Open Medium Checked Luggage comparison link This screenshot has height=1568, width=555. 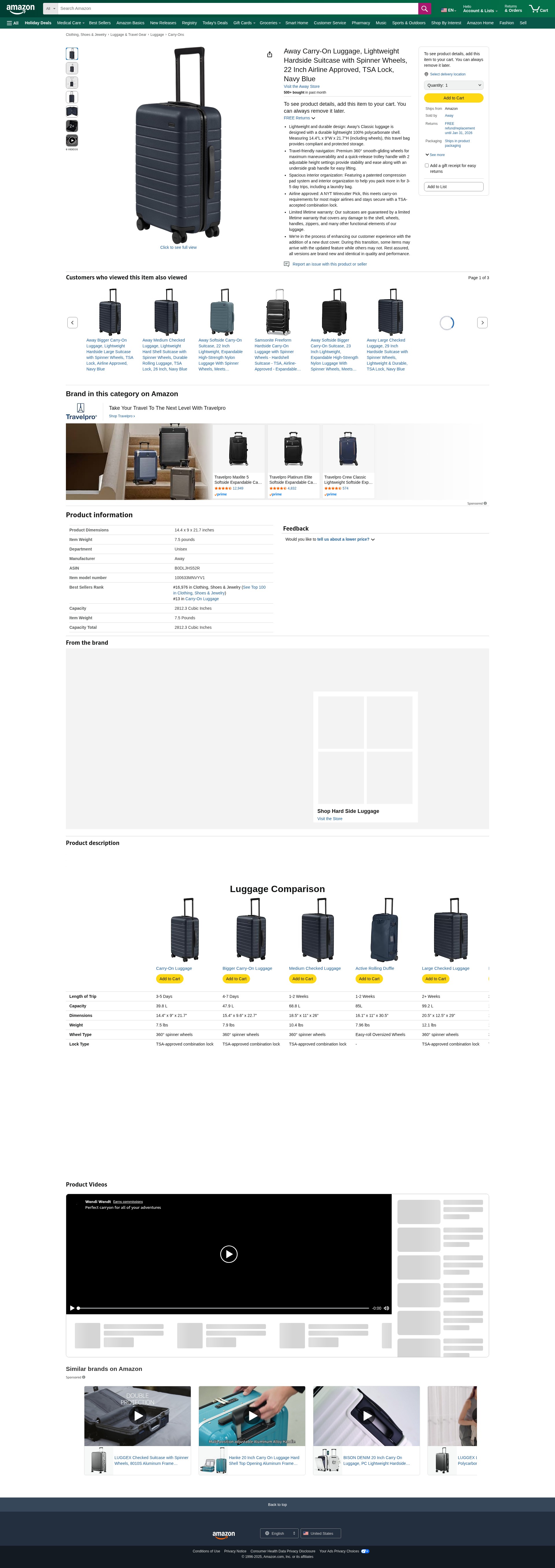[314, 968]
